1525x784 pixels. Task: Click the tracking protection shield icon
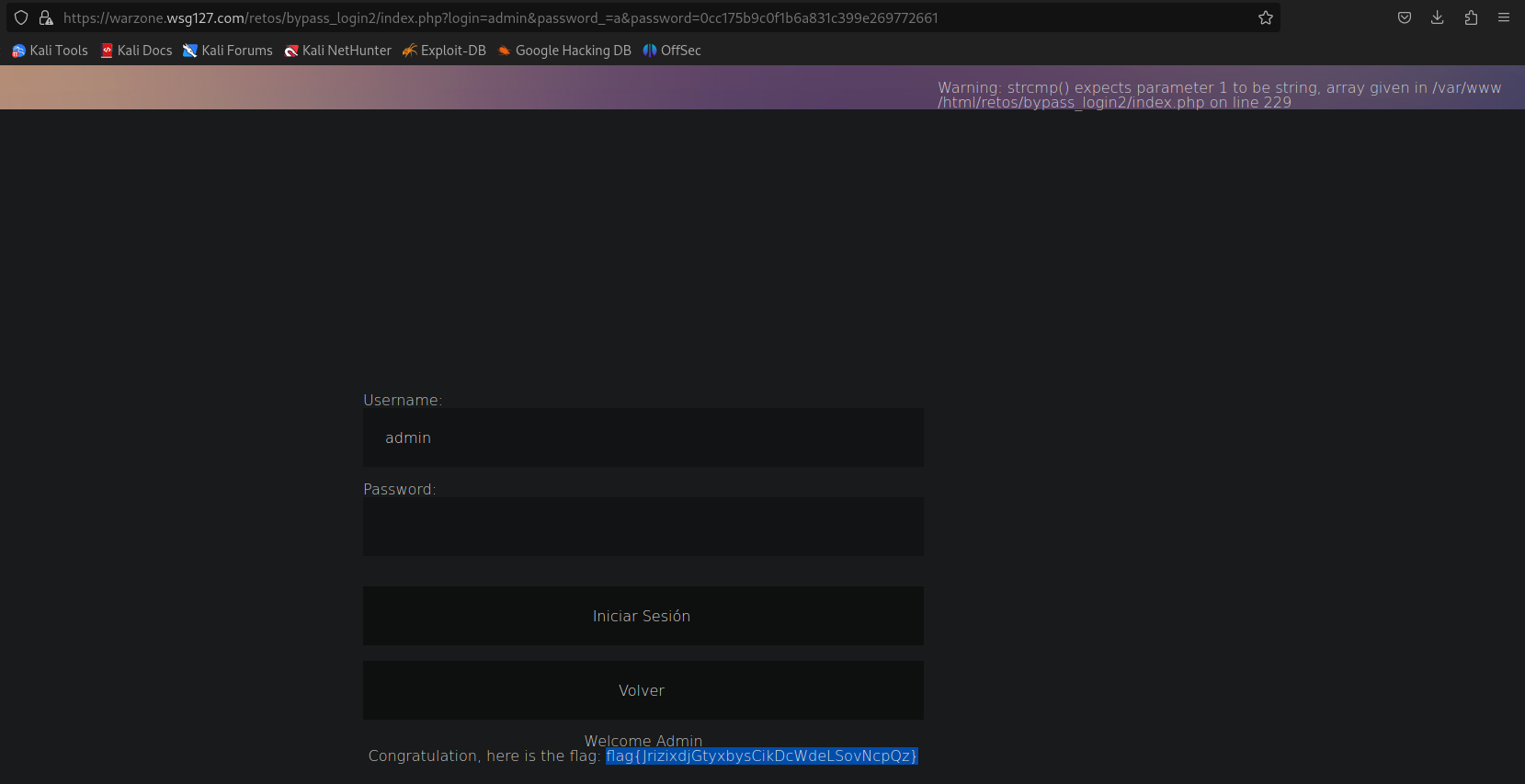tap(21, 17)
